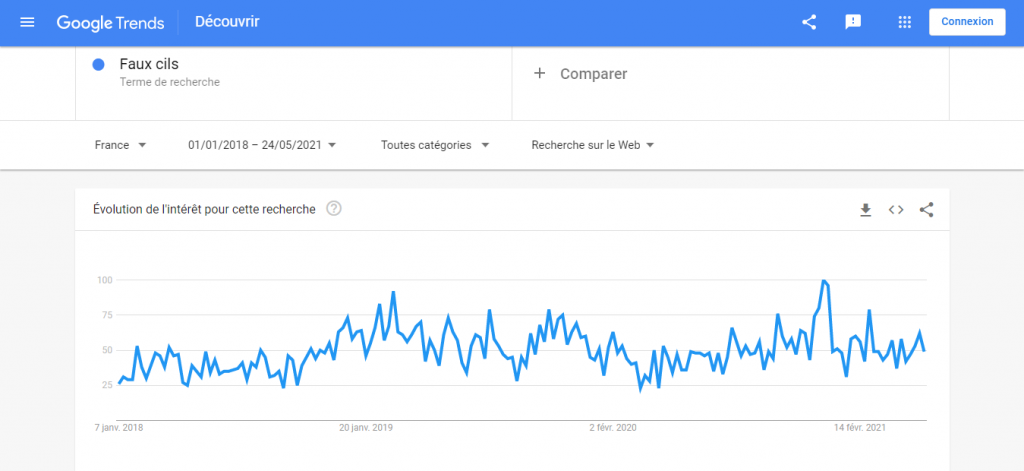Open the hamburger main menu
Screen dimensions: 1024x471
[27, 22]
